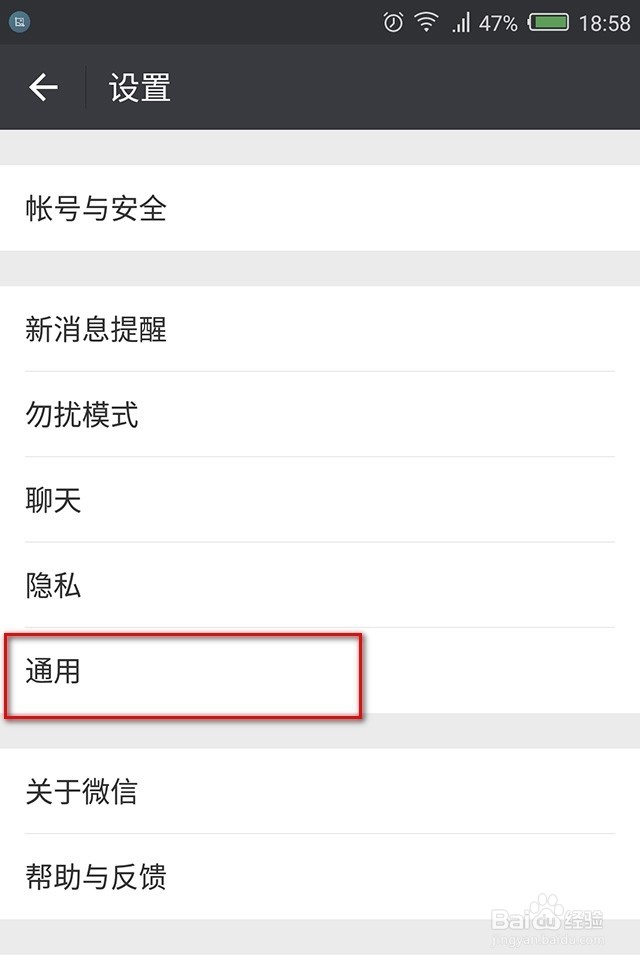The height and width of the screenshot is (962, 640).
Task: Tap the back arrow to exit Settings
Action: pyautogui.click(x=42, y=87)
